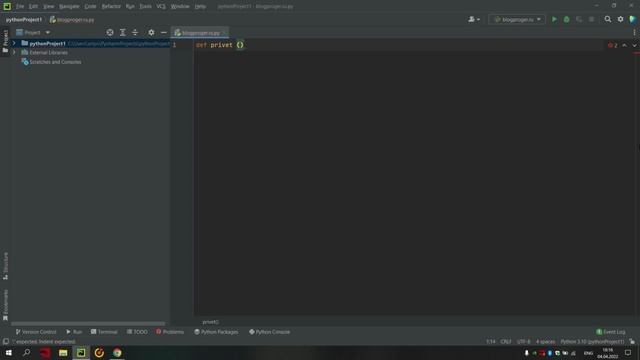Toggle the Project tool window side tab

5,41
